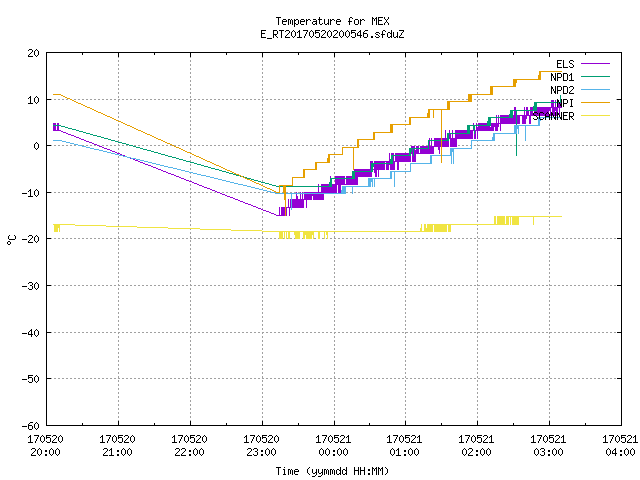Click the SCANNER legend label
640x480 pixels.
(x=553, y=116)
